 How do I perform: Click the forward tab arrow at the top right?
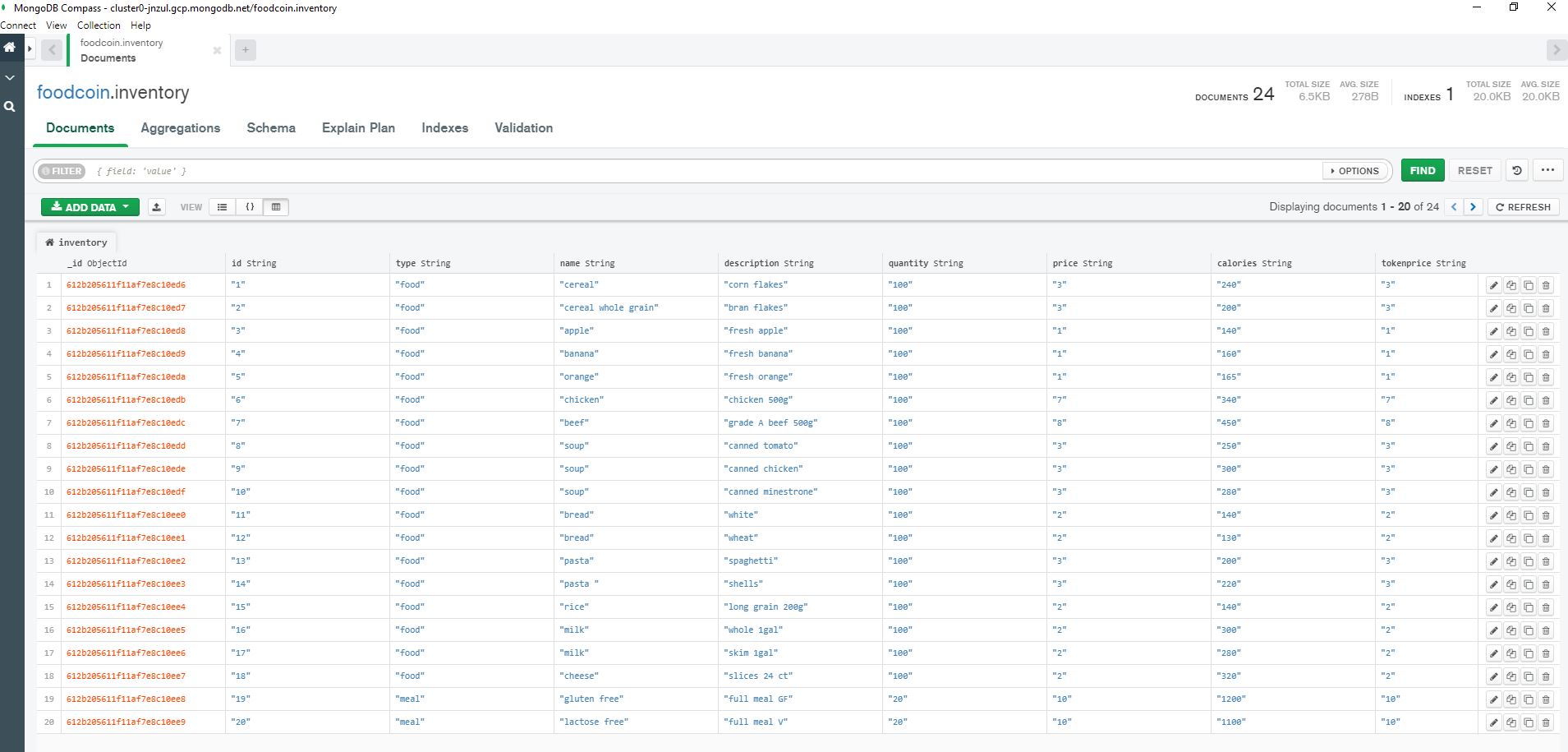pos(1556,50)
